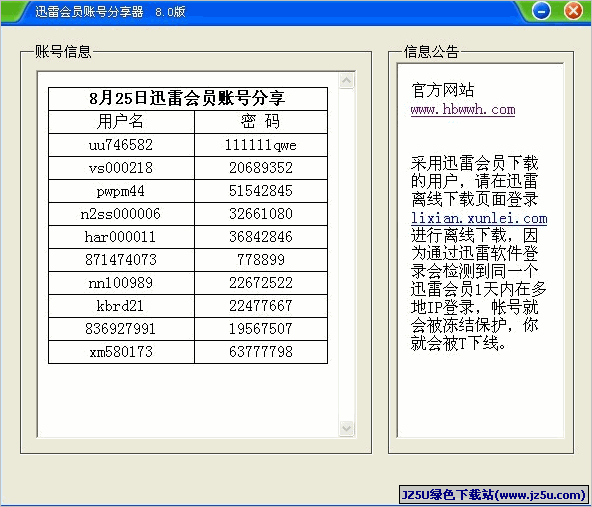Click the 信息公告 group label
This screenshot has width=592, height=507.
pos(432,52)
